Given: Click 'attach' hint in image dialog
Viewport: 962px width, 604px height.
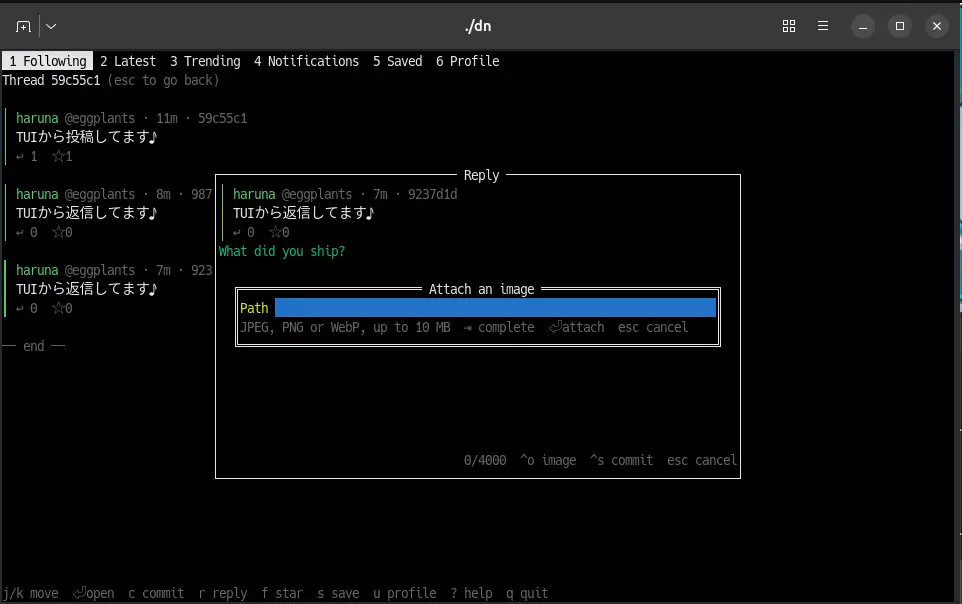Looking at the screenshot, I should point(576,328).
